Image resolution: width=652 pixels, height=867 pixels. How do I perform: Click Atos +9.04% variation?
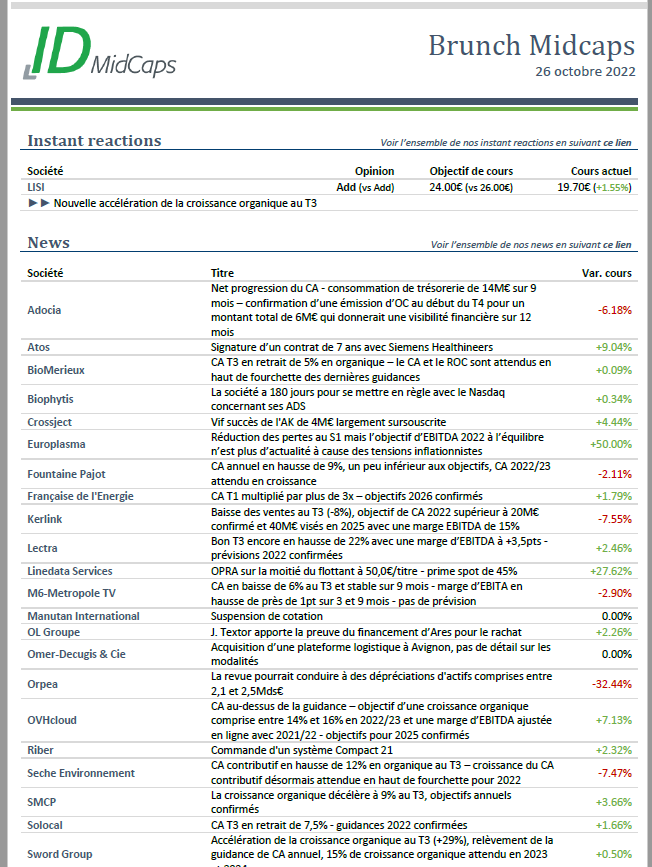click(x=613, y=347)
